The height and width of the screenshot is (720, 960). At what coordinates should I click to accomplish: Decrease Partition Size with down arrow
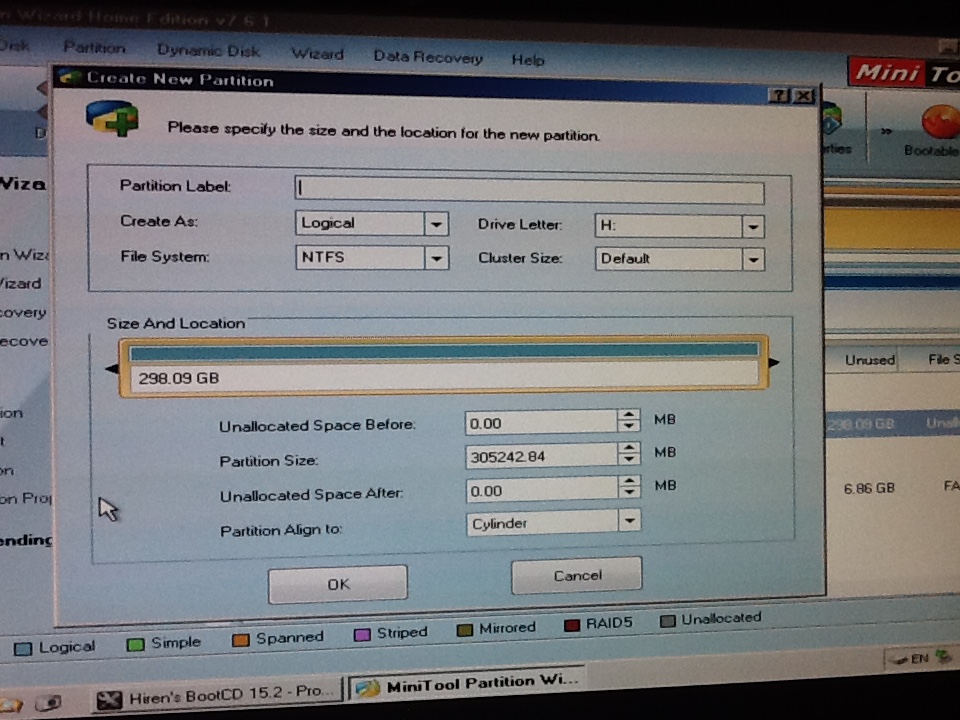(629, 460)
